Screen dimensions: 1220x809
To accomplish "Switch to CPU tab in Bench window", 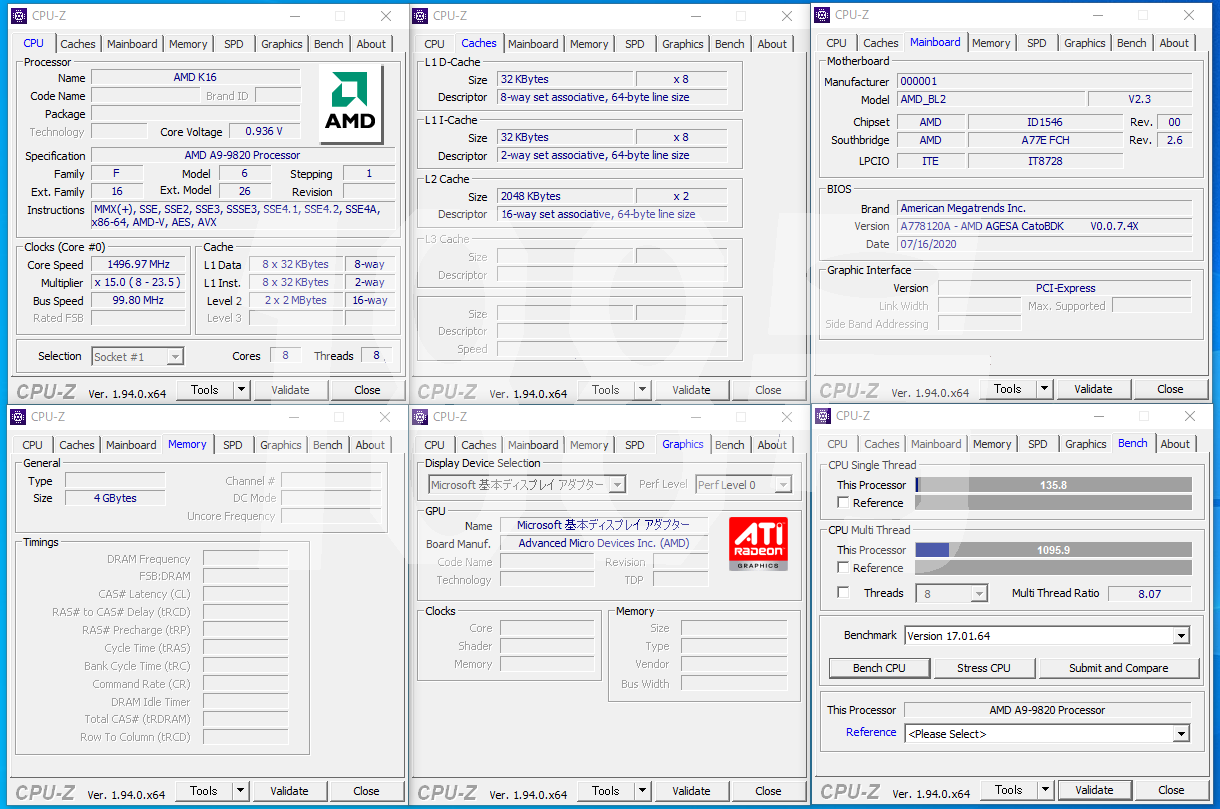I will [838, 444].
